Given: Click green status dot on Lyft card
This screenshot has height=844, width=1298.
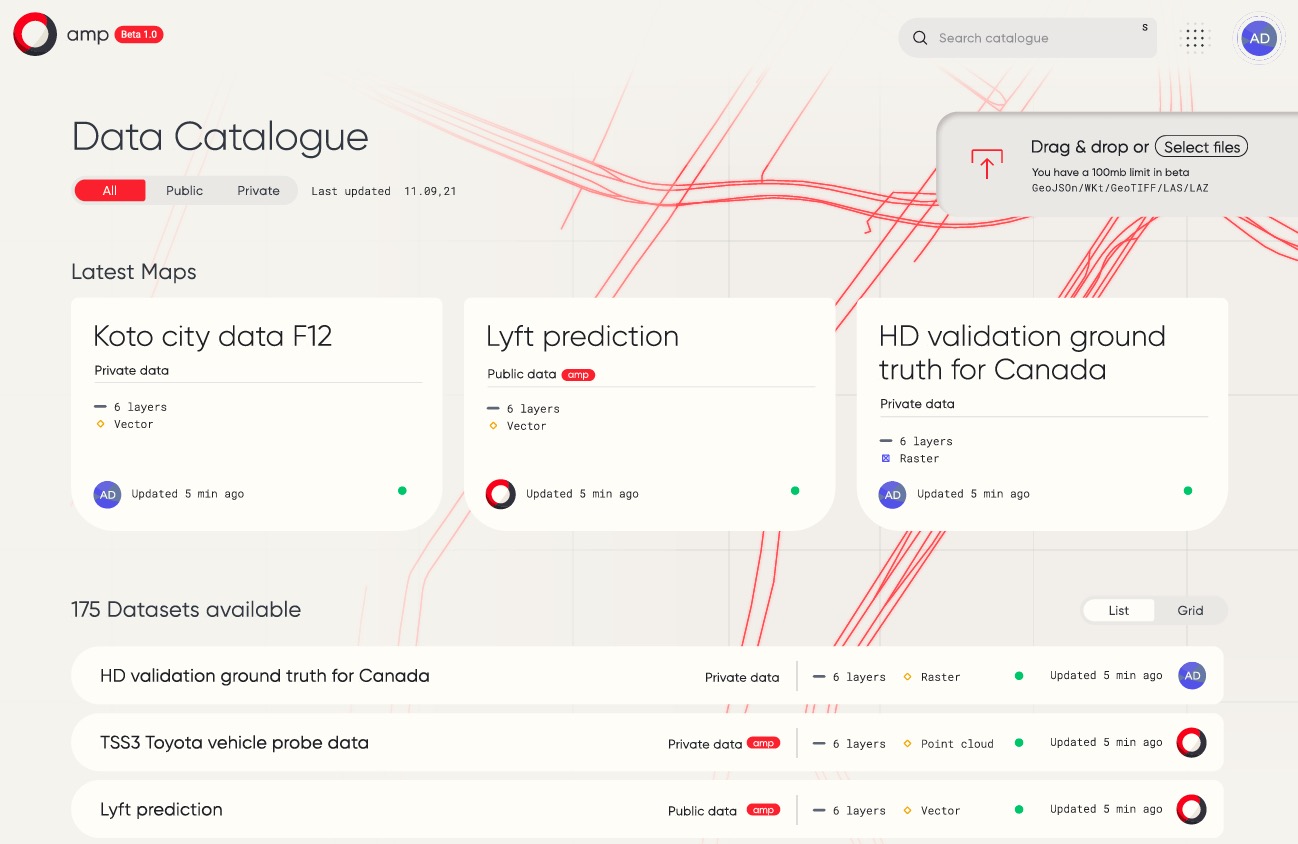Looking at the screenshot, I should pos(795,491).
